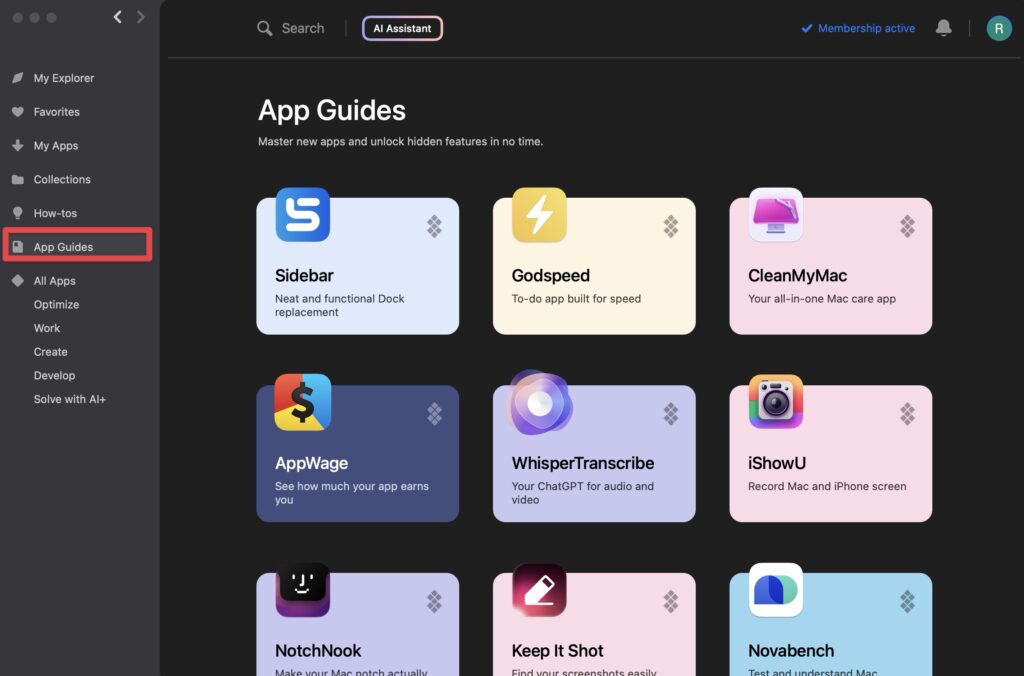Click 'Your all-in-one Mac care app' text
This screenshot has width=1024, height=676.
click(x=822, y=298)
